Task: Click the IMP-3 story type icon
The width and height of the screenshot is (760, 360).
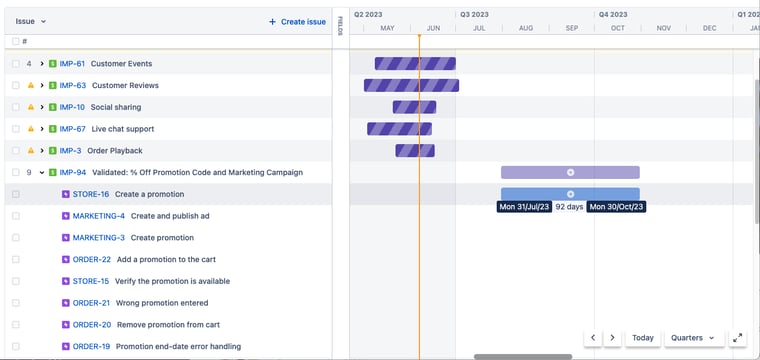Action: tap(53, 151)
